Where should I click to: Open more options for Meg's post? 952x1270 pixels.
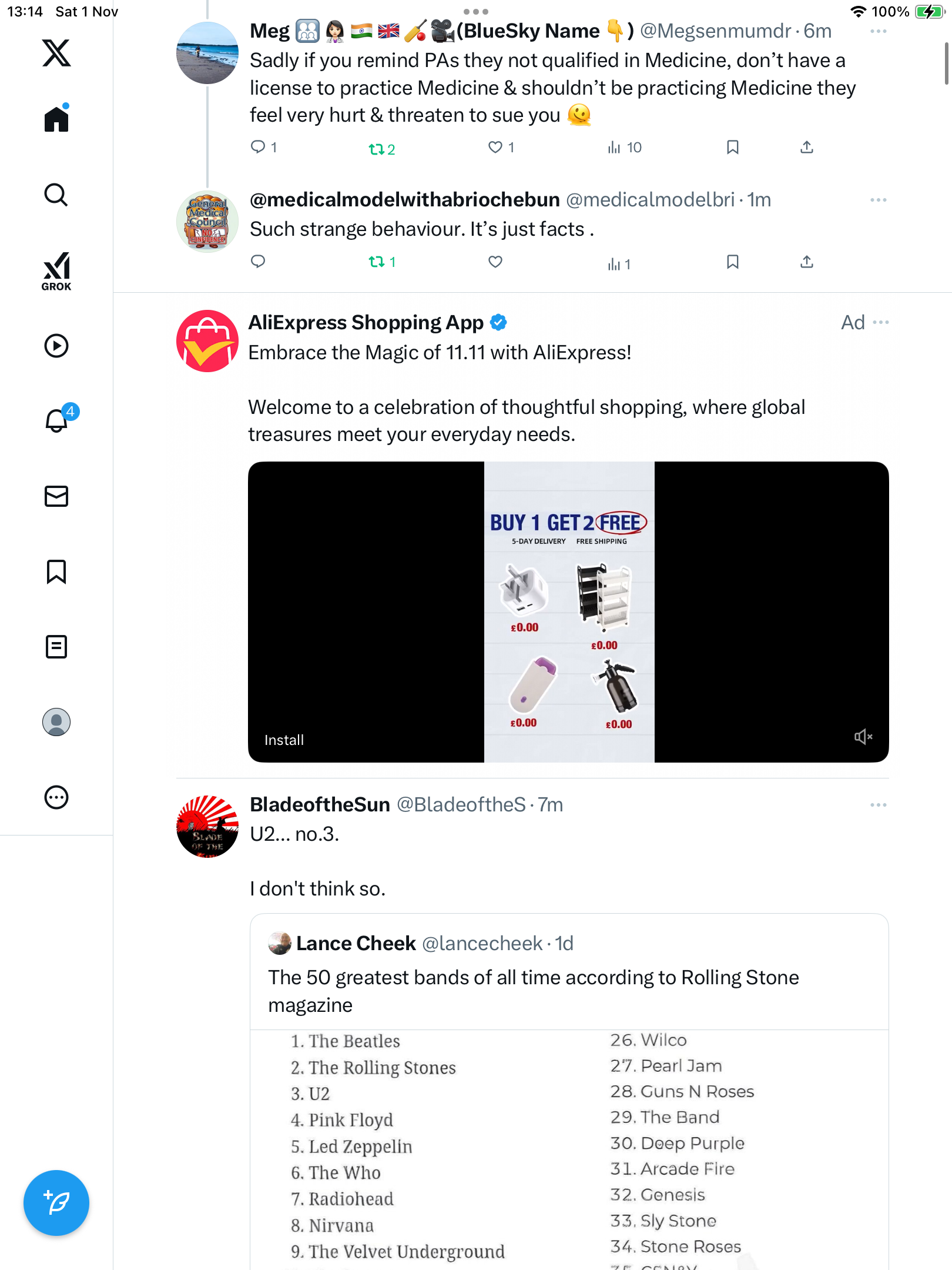(x=878, y=31)
